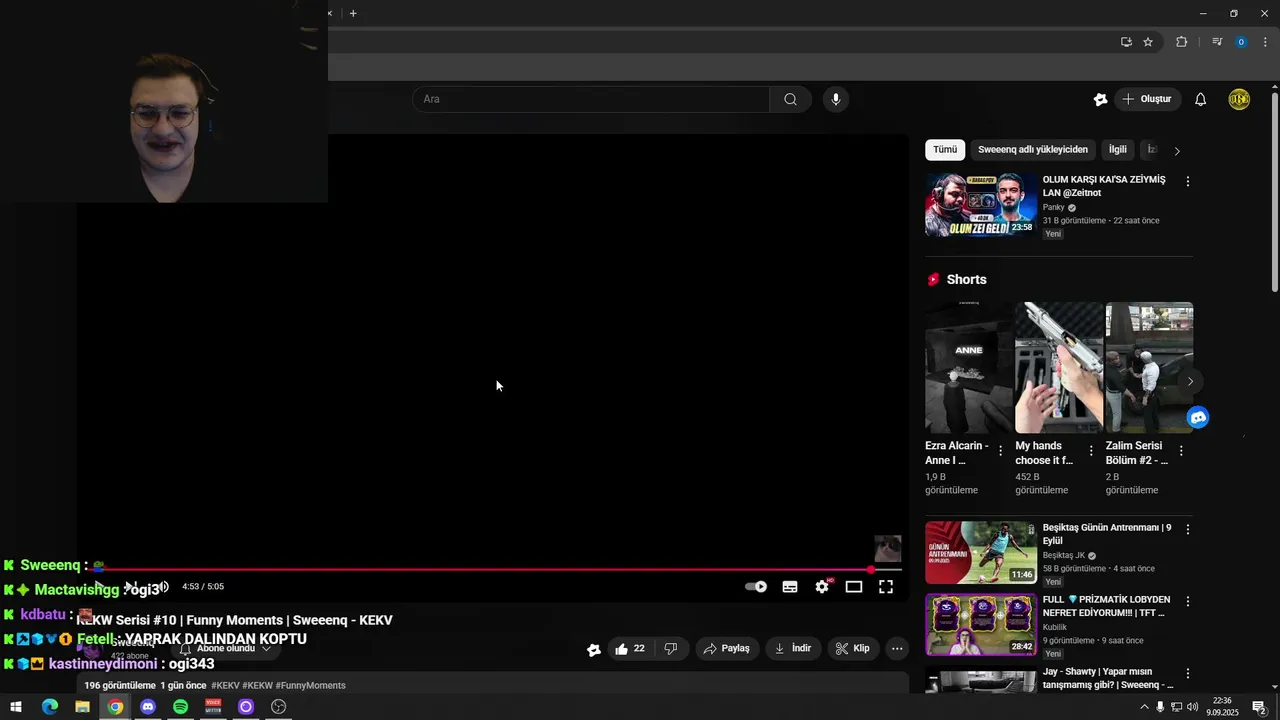The width and height of the screenshot is (1280, 720).
Task: Open the Zalim Serisi Bölüm #2 short
Action: click(x=1149, y=367)
